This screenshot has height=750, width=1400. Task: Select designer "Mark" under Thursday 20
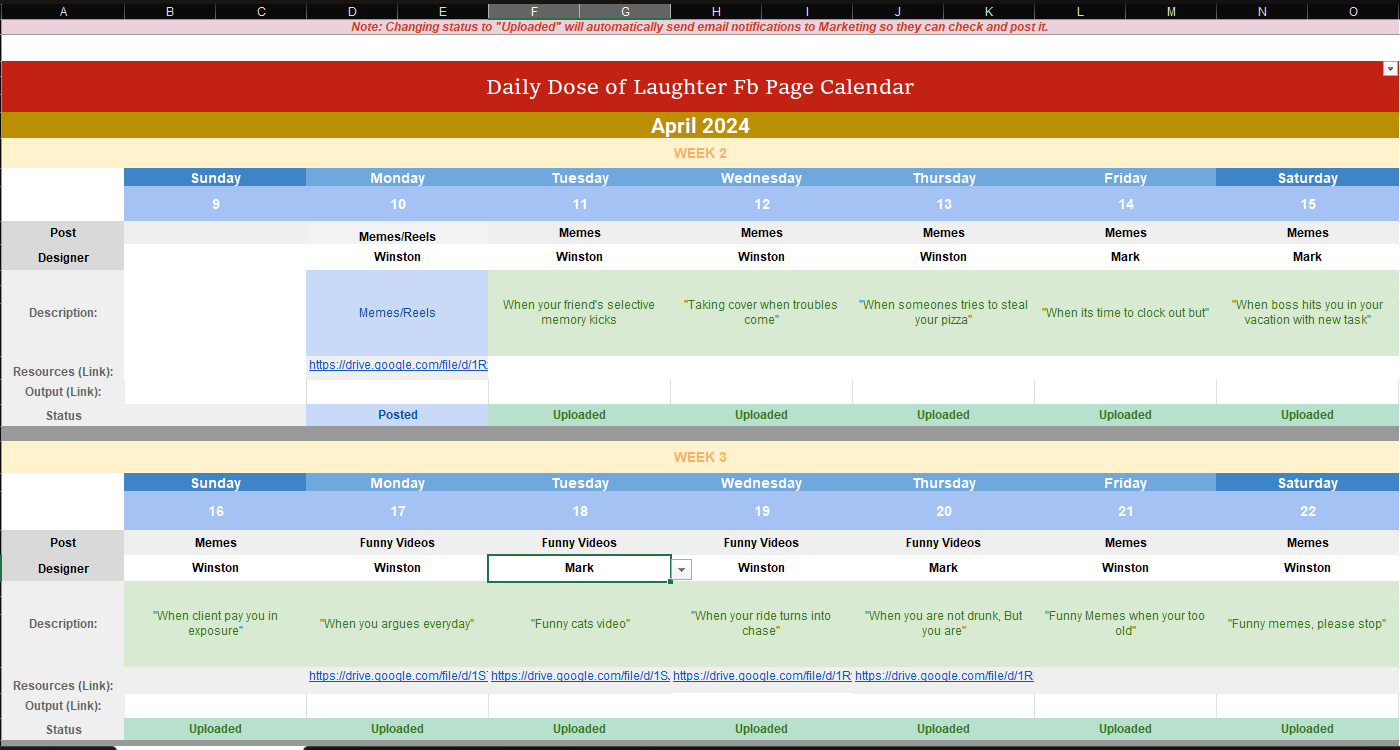coord(944,568)
